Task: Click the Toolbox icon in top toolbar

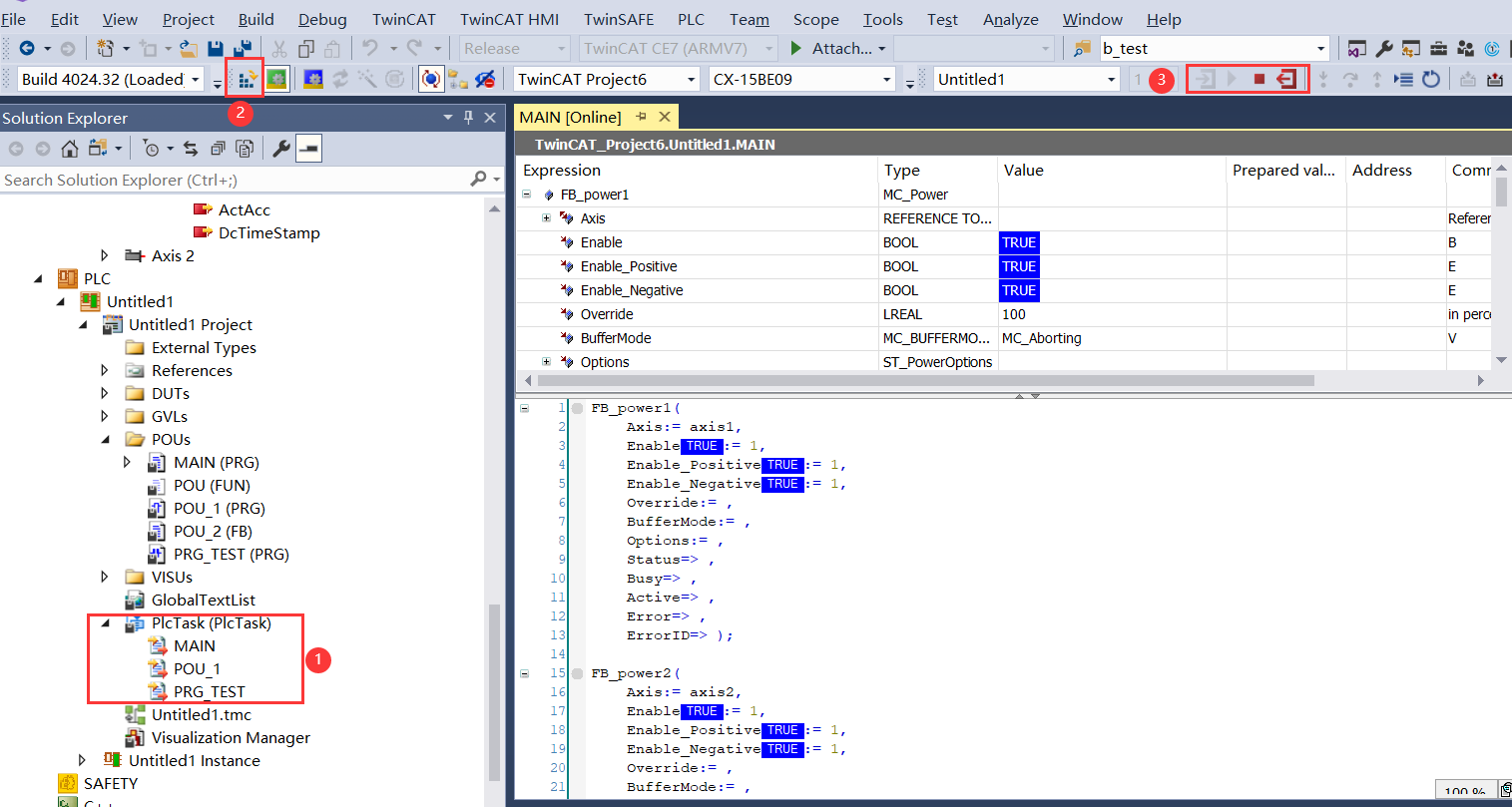Action: point(1438,48)
